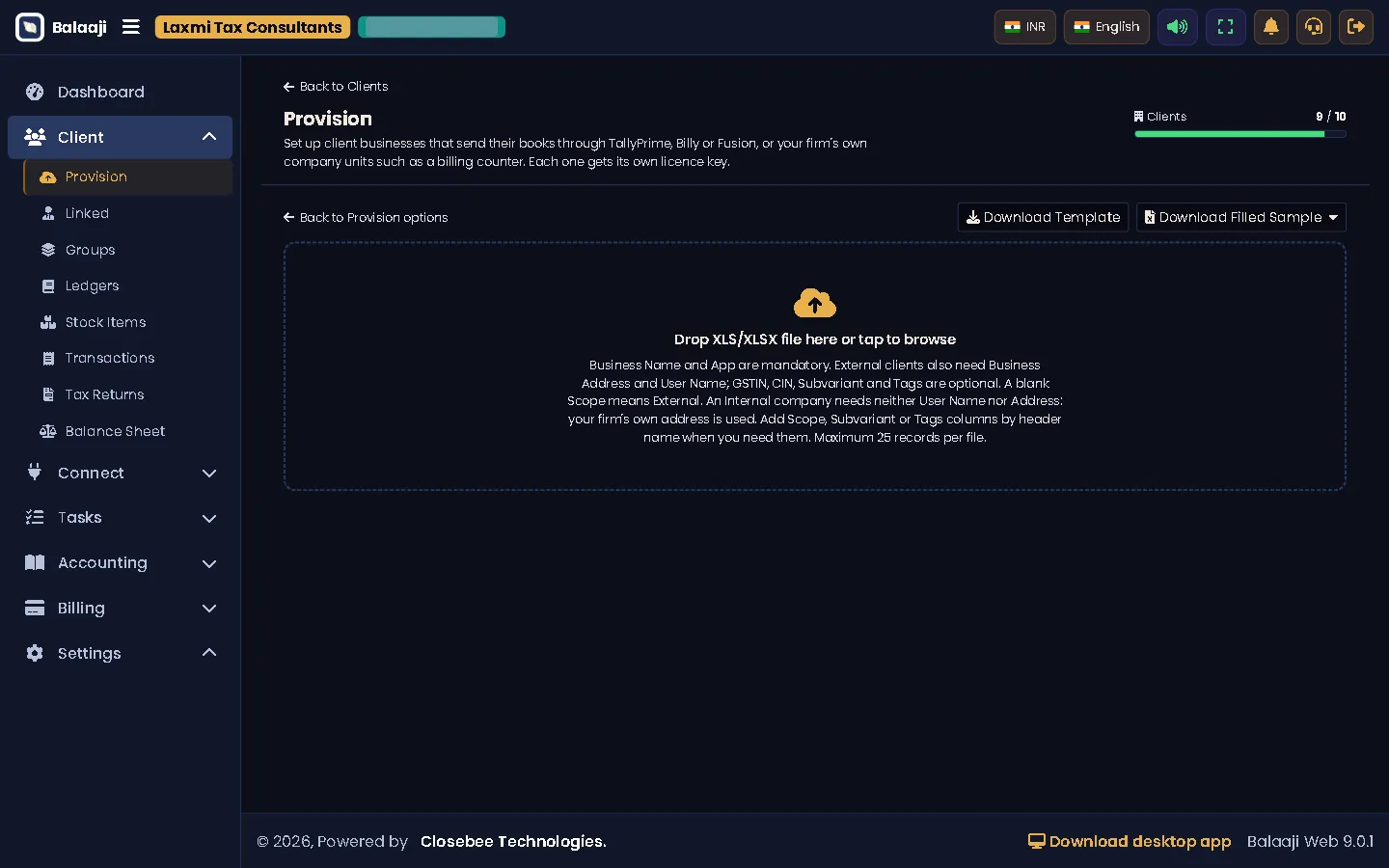The height and width of the screenshot is (868, 1389).
Task: Enter fullscreen mode via expand icon
Action: pyautogui.click(x=1226, y=27)
